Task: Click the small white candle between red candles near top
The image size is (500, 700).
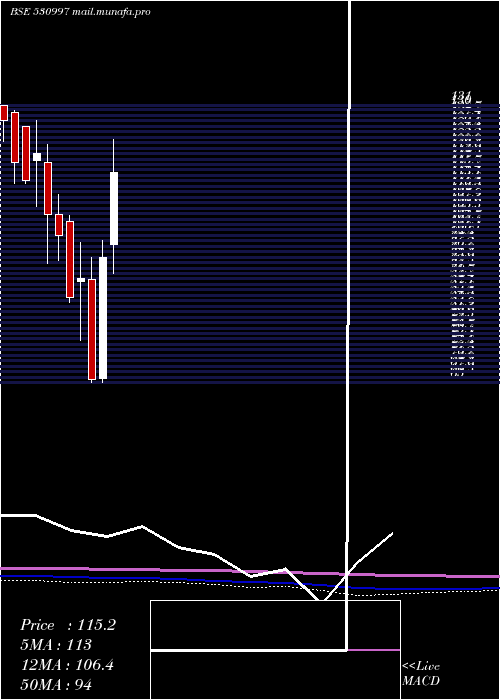Action: click(x=37, y=157)
